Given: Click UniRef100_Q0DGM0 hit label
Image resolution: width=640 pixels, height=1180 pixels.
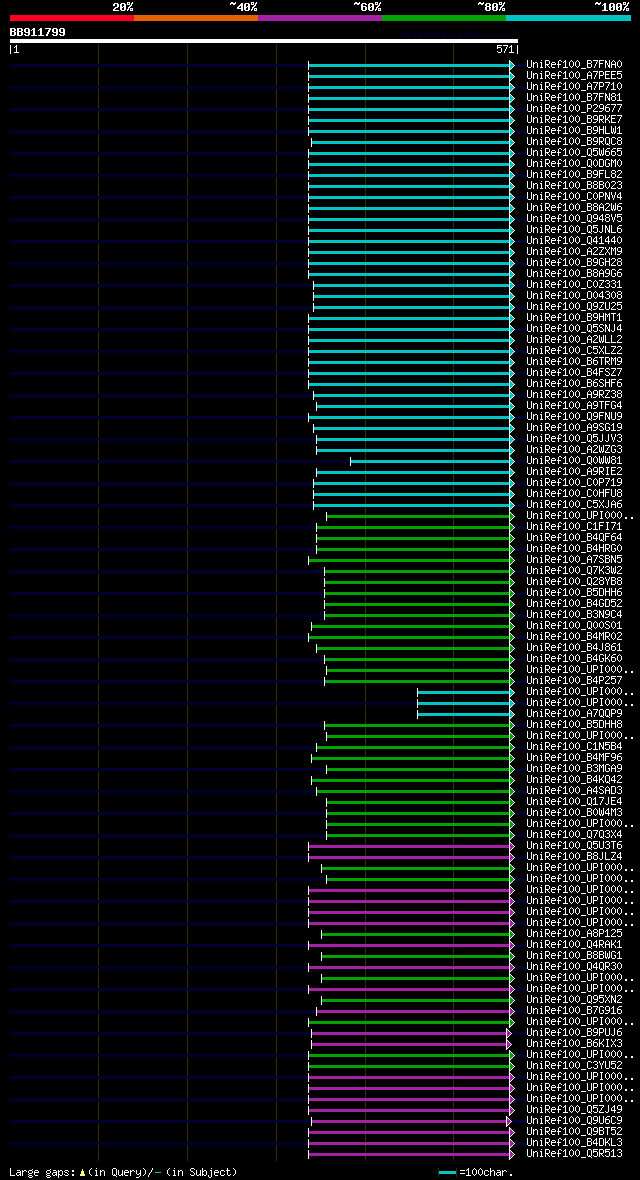Looking at the screenshot, I should [574, 164].
